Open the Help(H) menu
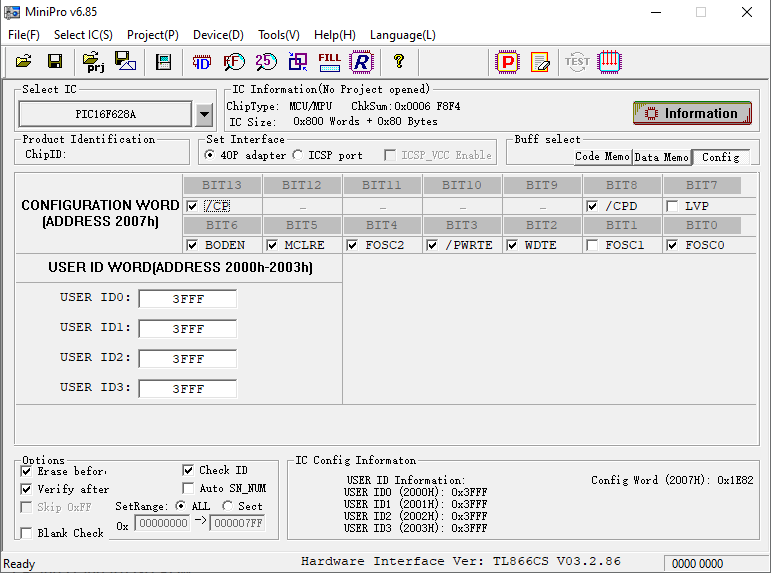Image resolution: width=771 pixels, height=573 pixels. [x=334, y=35]
